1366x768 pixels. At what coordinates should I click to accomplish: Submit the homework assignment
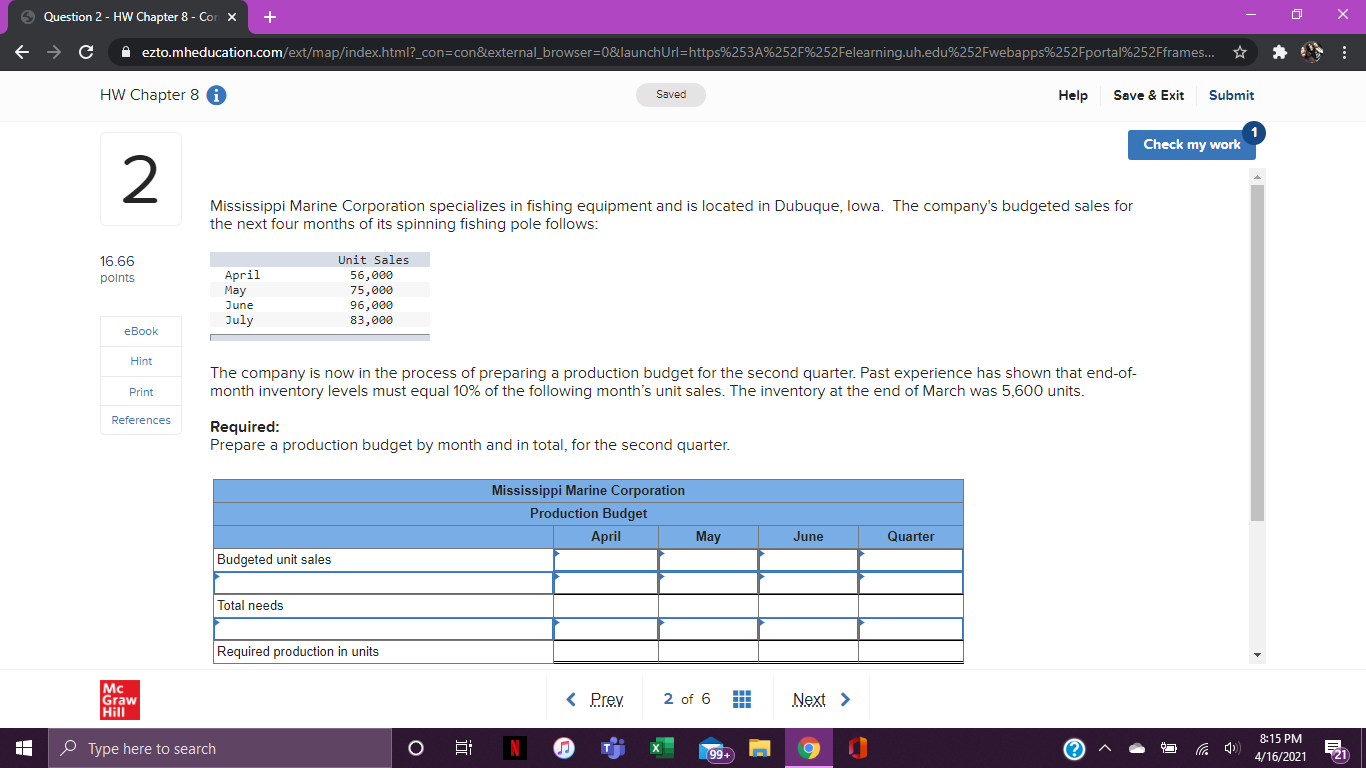tap(1231, 95)
